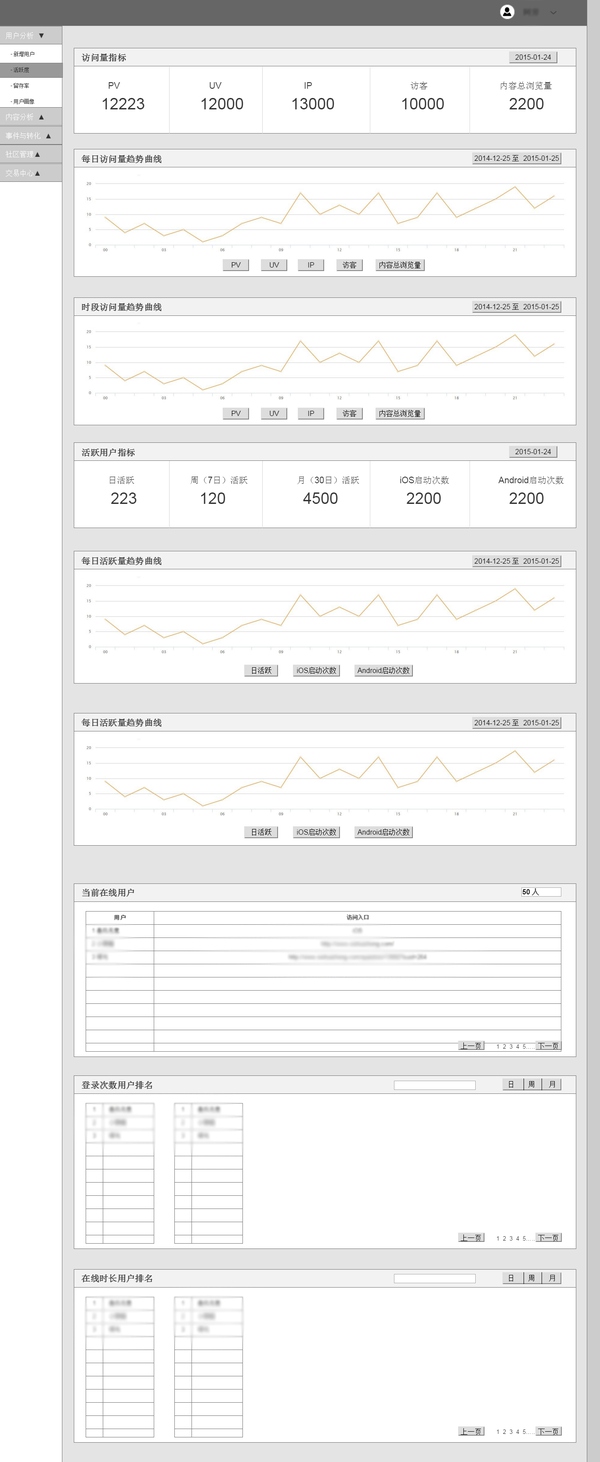Click the search field in 登录次数用户排名
Image resolution: width=600 pixels, height=1462 pixels.
pos(434,1085)
